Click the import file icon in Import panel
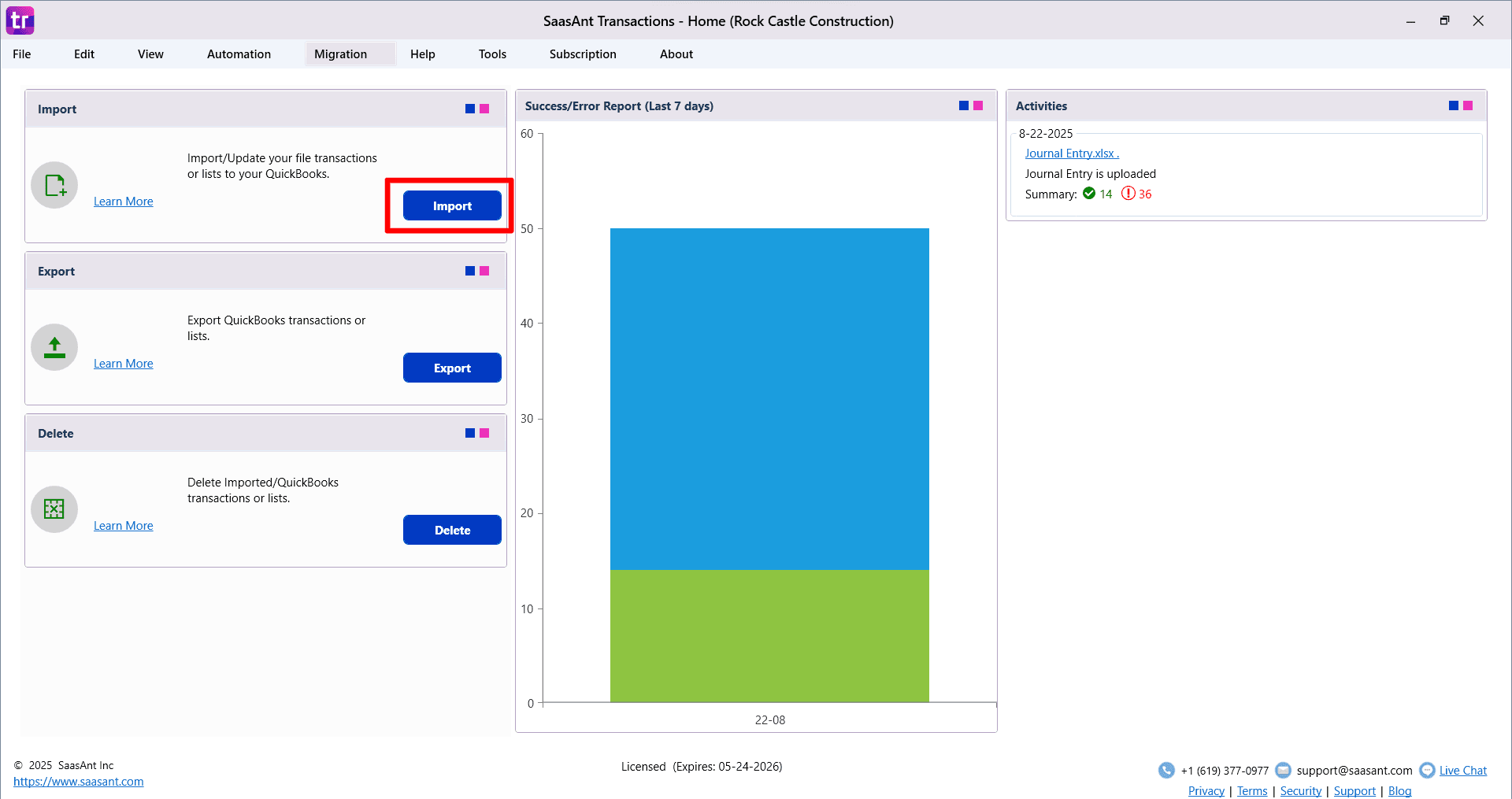The height and width of the screenshot is (799, 1512). tap(54, 186)
